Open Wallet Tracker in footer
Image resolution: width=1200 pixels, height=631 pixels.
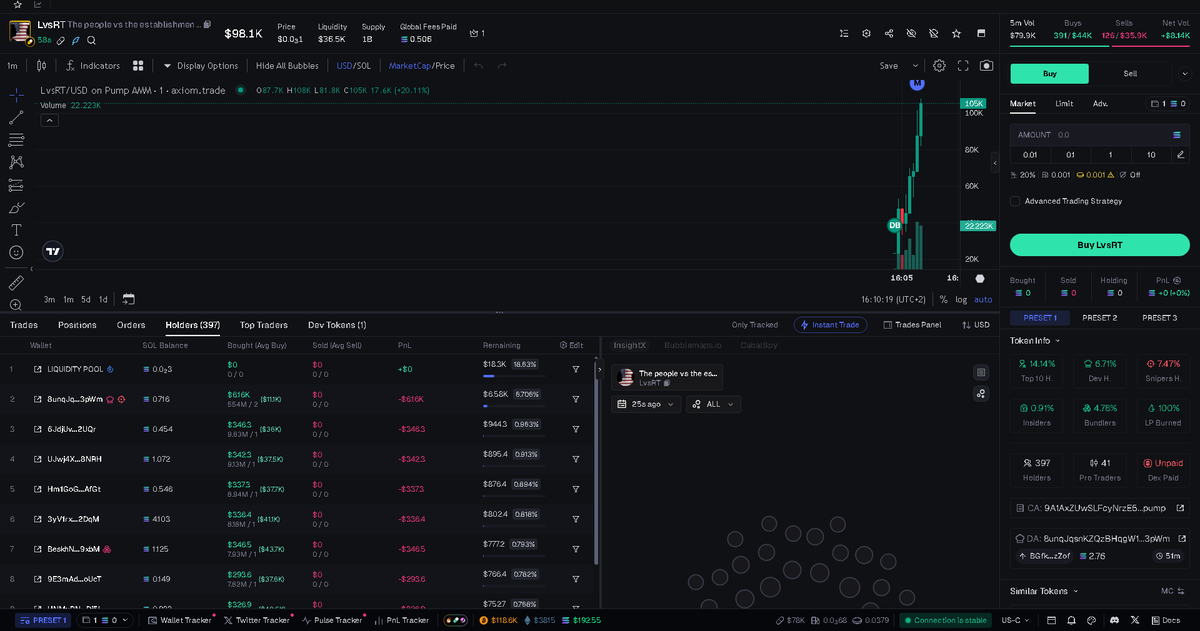click(x=179, y=620)
